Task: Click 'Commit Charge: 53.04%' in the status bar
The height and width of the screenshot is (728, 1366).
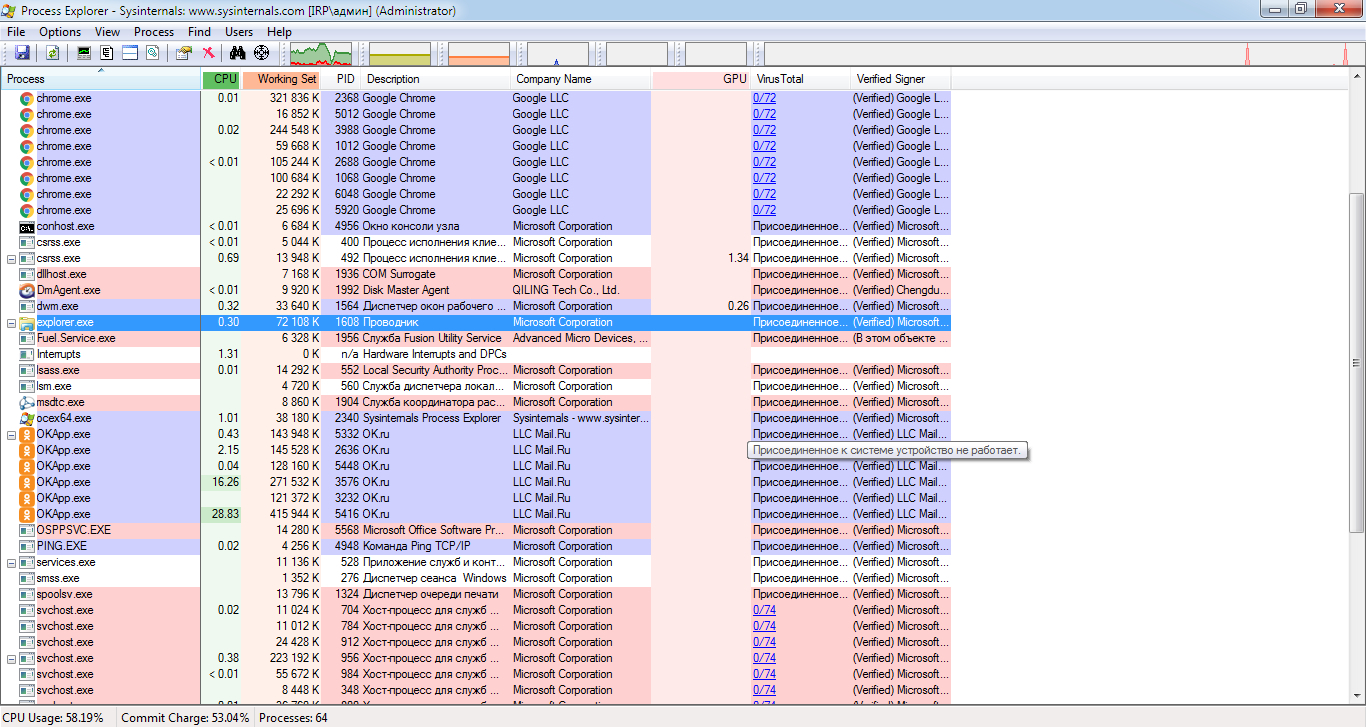Action: pyautogui.click(x=185, y=718)
